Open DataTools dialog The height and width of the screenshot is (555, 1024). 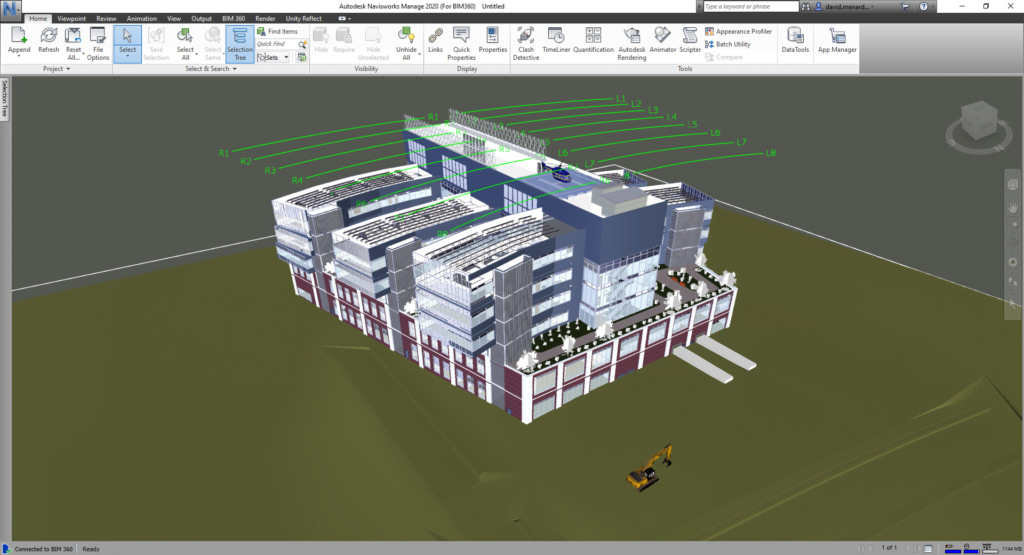[795, 40]
